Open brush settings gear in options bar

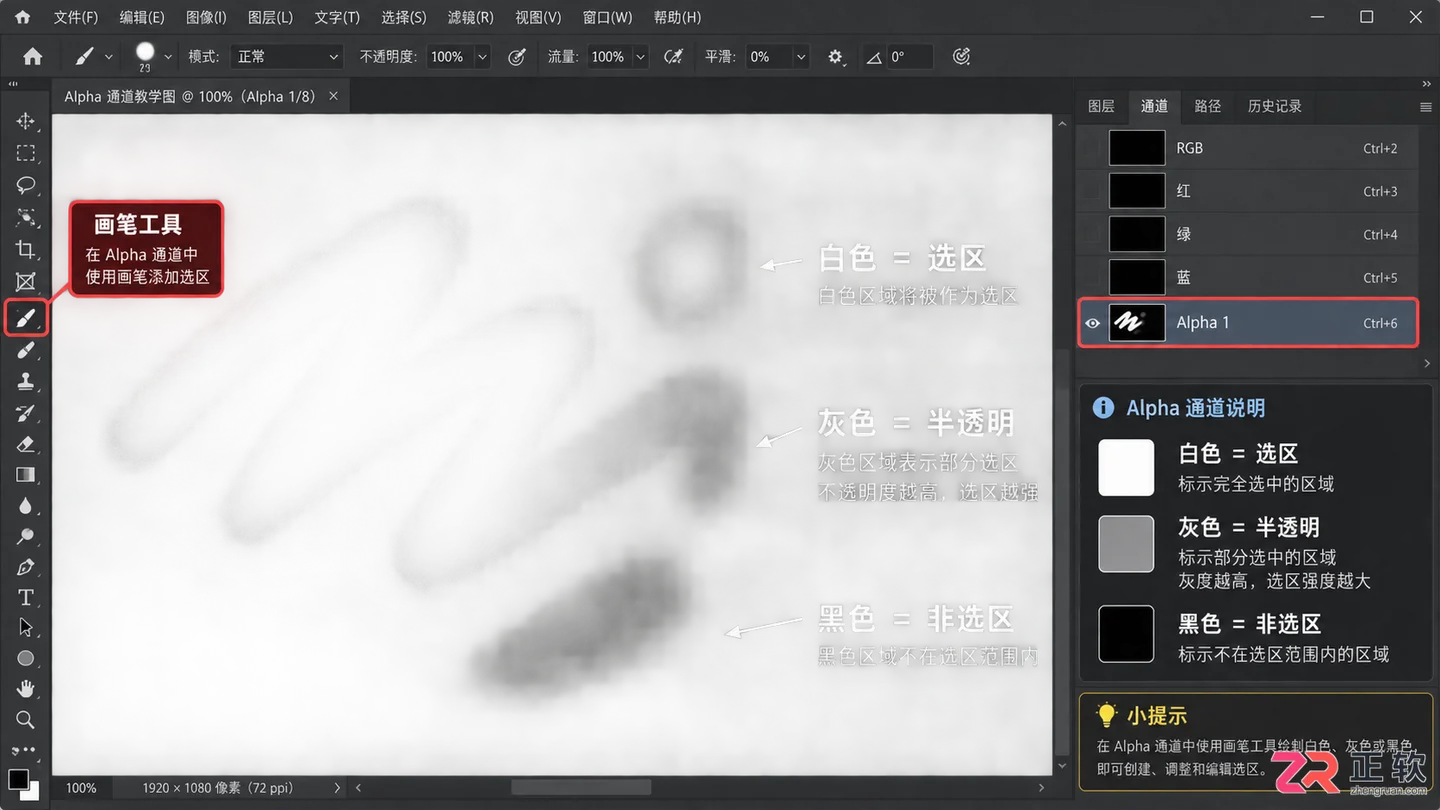[836, 57]
